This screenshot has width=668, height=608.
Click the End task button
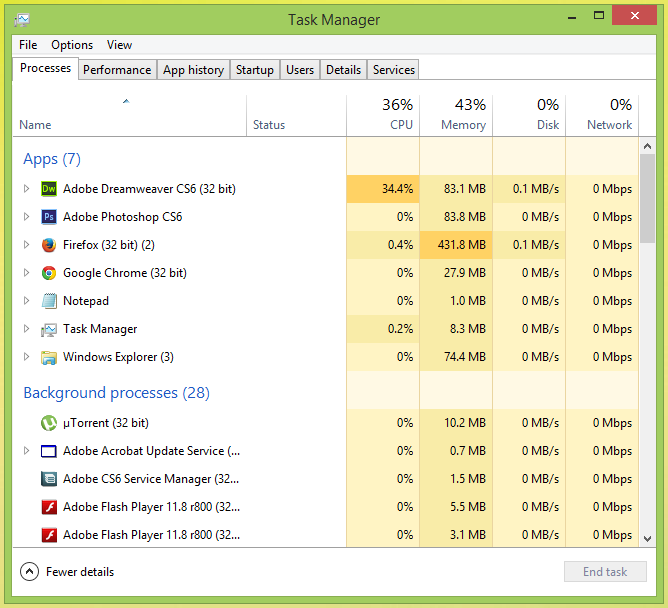point(605,572)
